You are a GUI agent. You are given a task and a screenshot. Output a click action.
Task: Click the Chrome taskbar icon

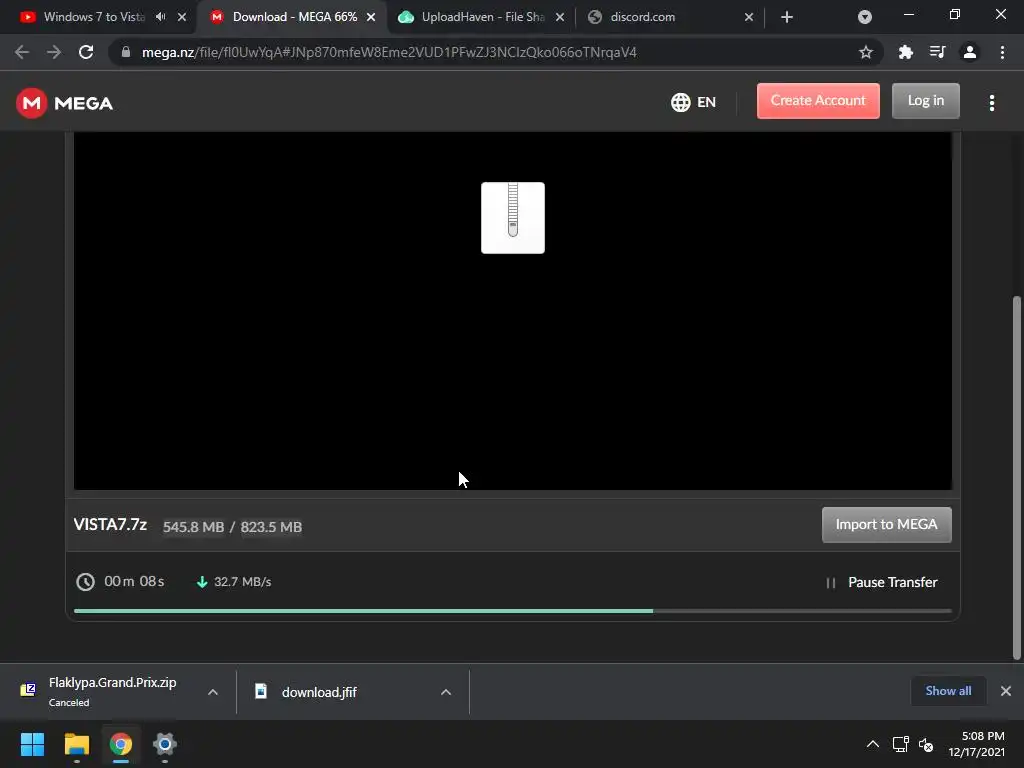click(121, 744)
